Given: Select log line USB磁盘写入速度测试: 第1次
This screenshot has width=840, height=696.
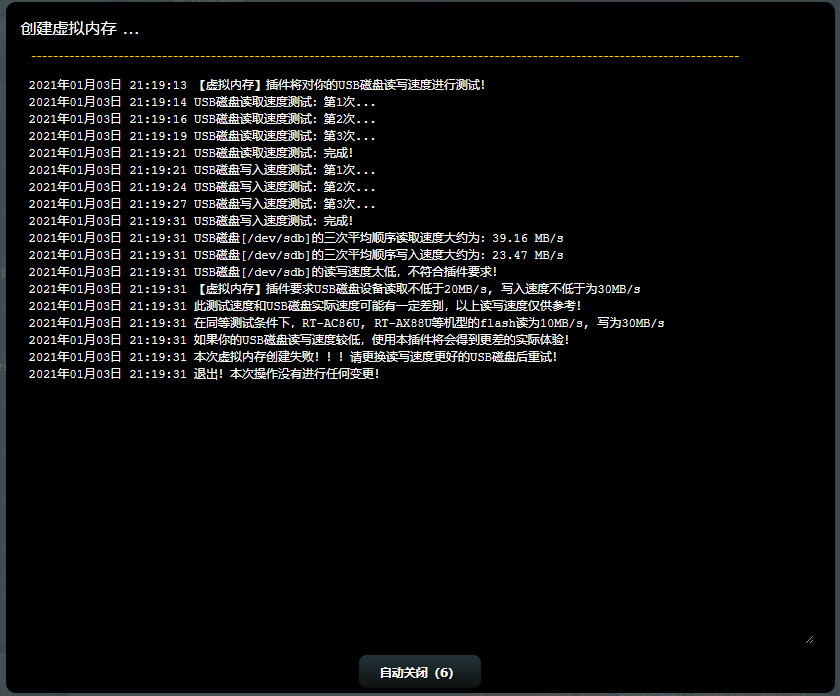Looking at the screenshot, I should (x=202, y=170).
